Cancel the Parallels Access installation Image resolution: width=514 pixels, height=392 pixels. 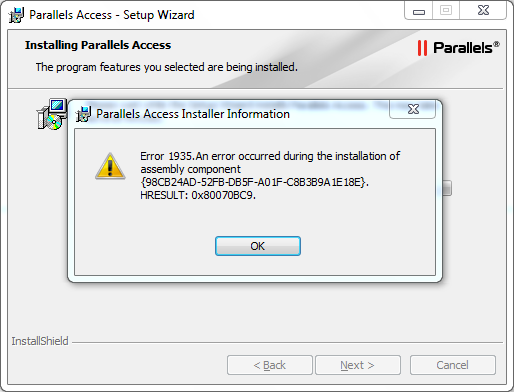coord(453,365)
